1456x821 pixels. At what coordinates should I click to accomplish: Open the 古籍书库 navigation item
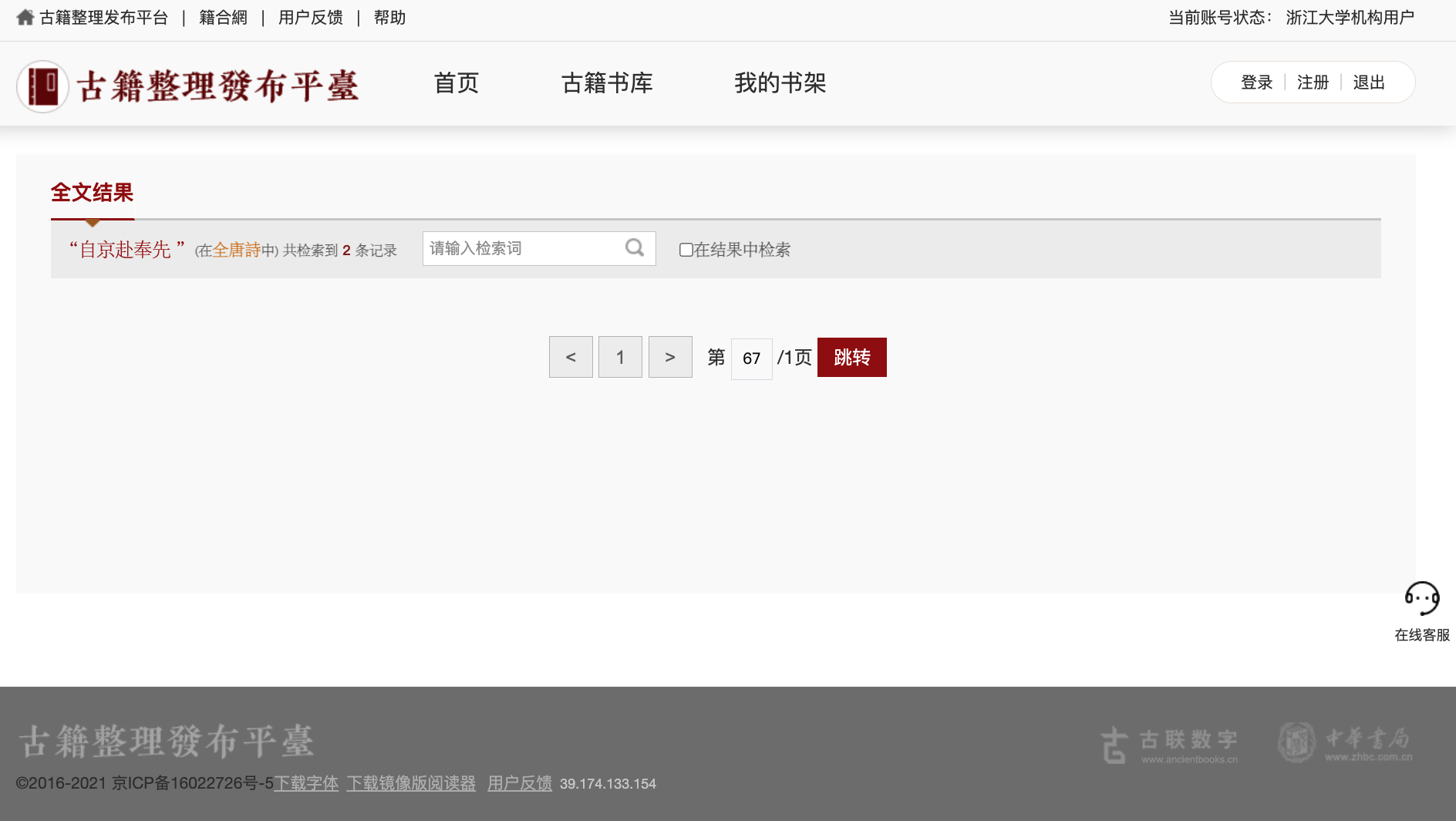607,83
